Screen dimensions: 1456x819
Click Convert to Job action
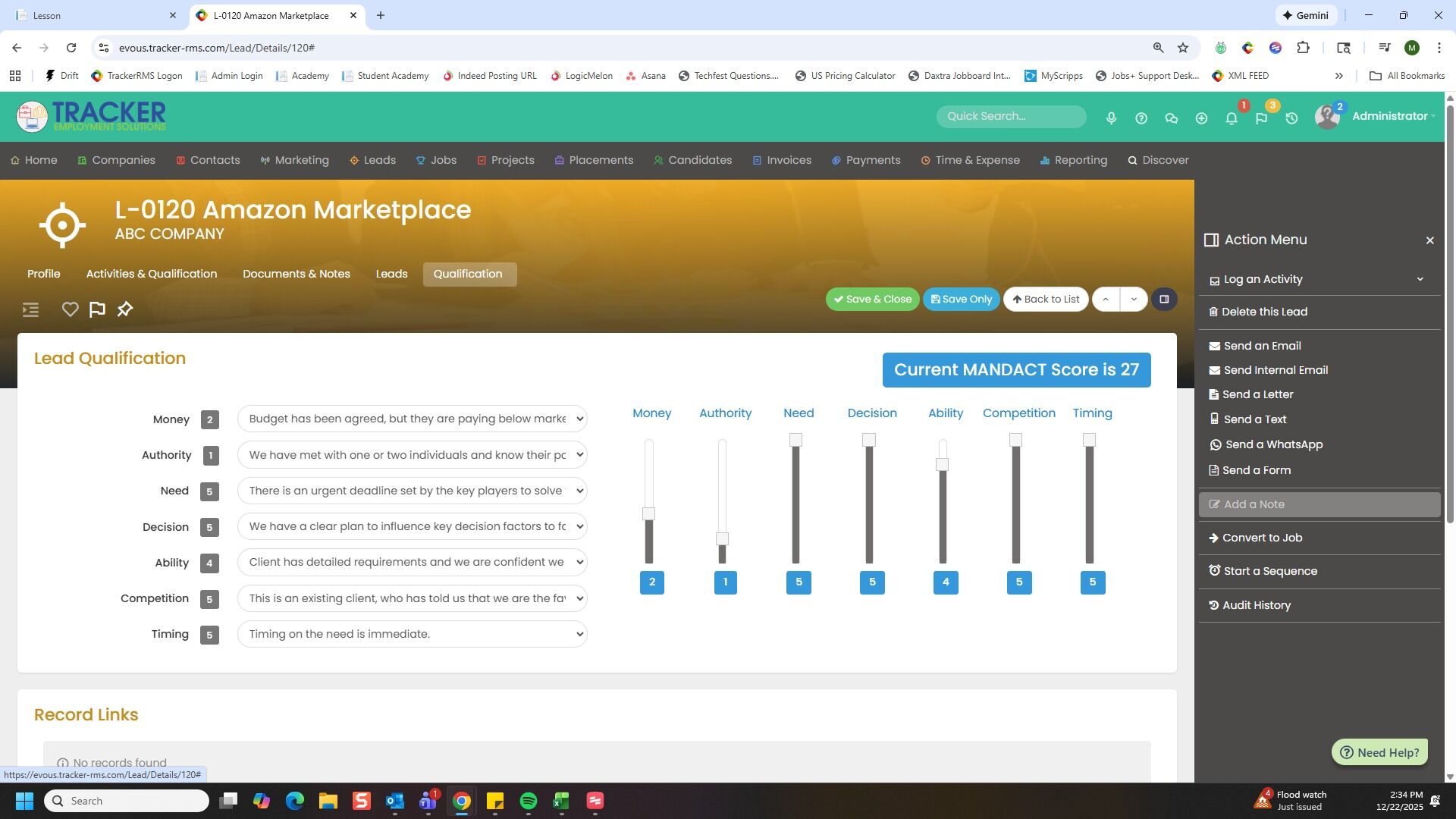1262,538
